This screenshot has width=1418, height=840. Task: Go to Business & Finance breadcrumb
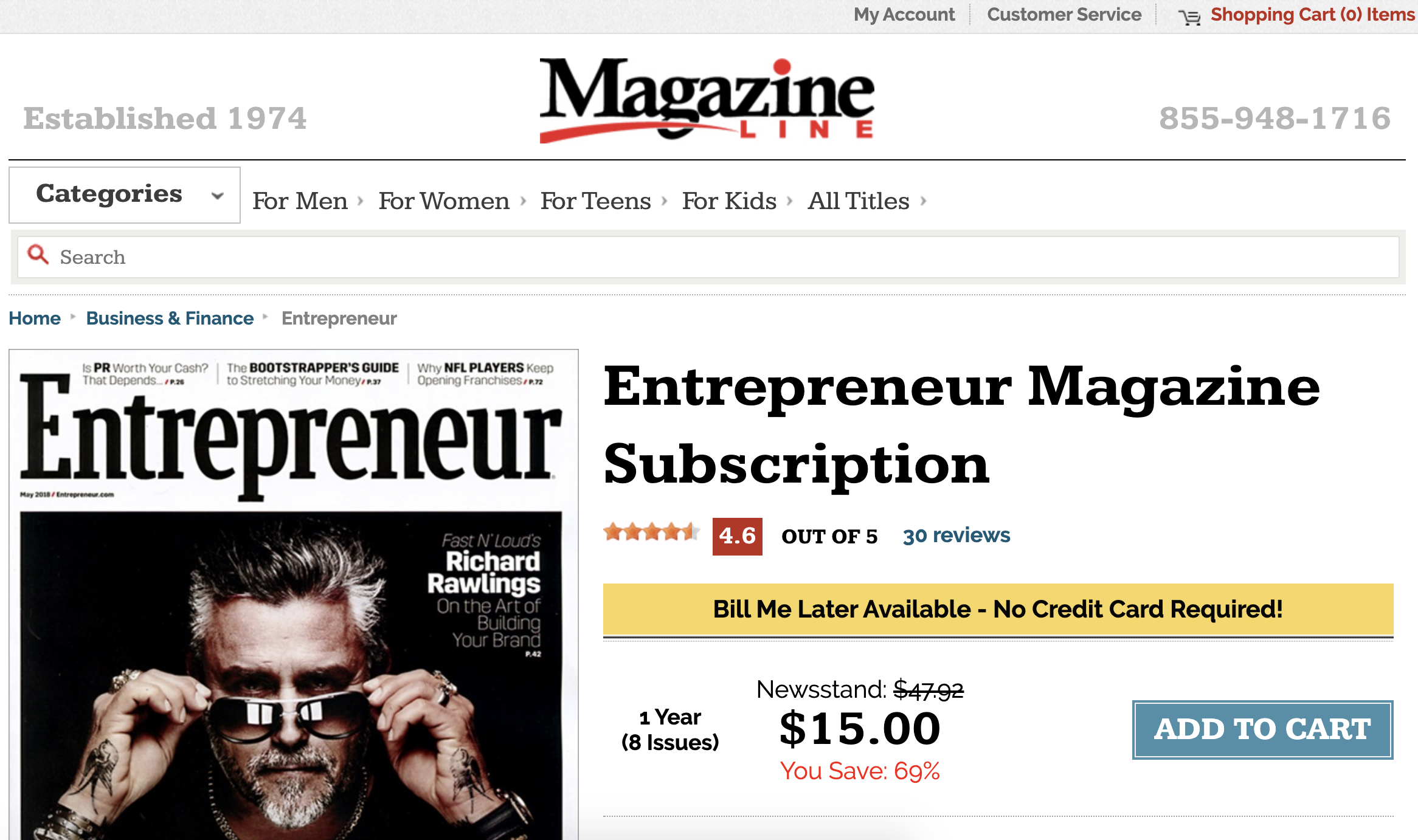point(170,318)
